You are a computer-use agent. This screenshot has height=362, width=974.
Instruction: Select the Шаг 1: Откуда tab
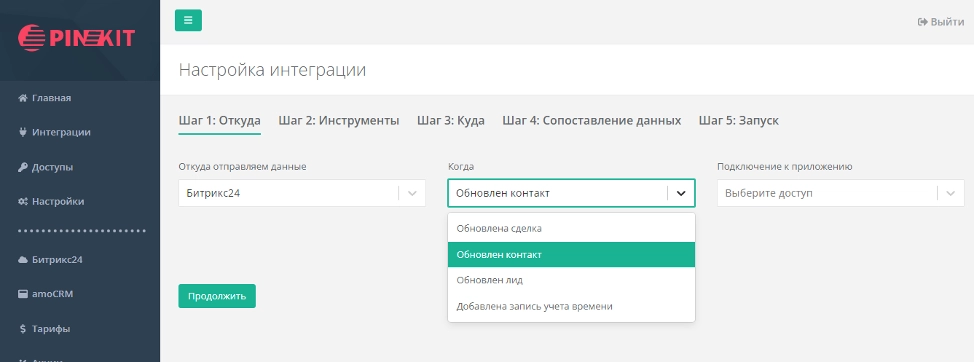(x=219, y=121)
